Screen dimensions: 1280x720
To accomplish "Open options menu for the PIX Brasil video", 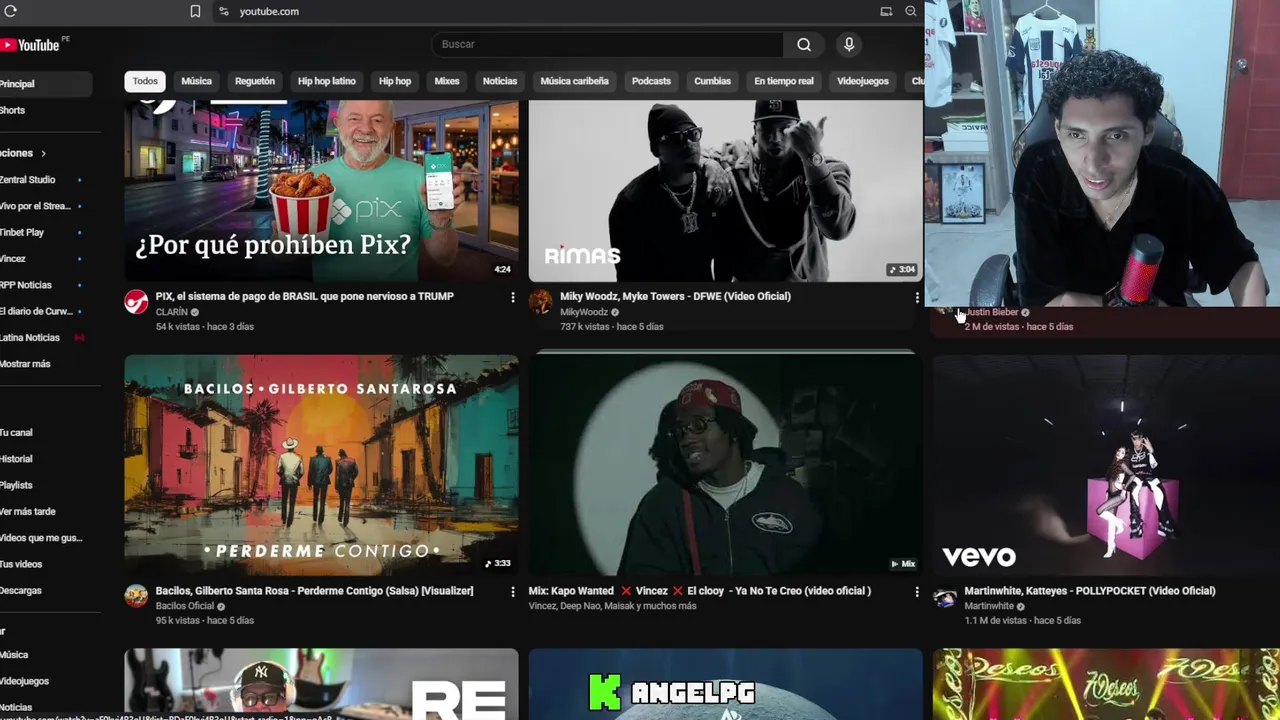I will point(513,297).
